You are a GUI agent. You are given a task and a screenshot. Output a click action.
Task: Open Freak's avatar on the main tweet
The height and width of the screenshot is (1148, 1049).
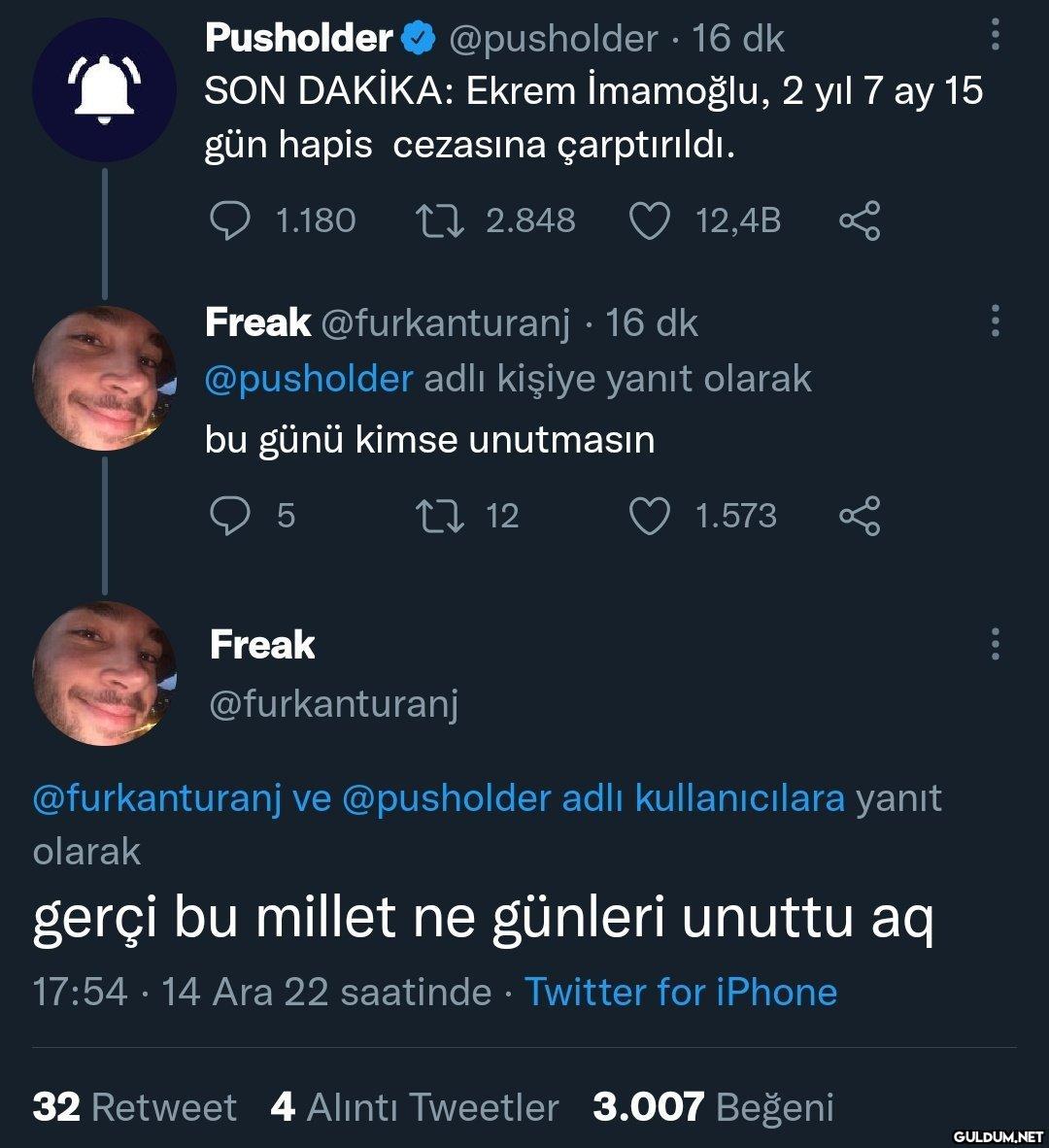coord(105,673)
